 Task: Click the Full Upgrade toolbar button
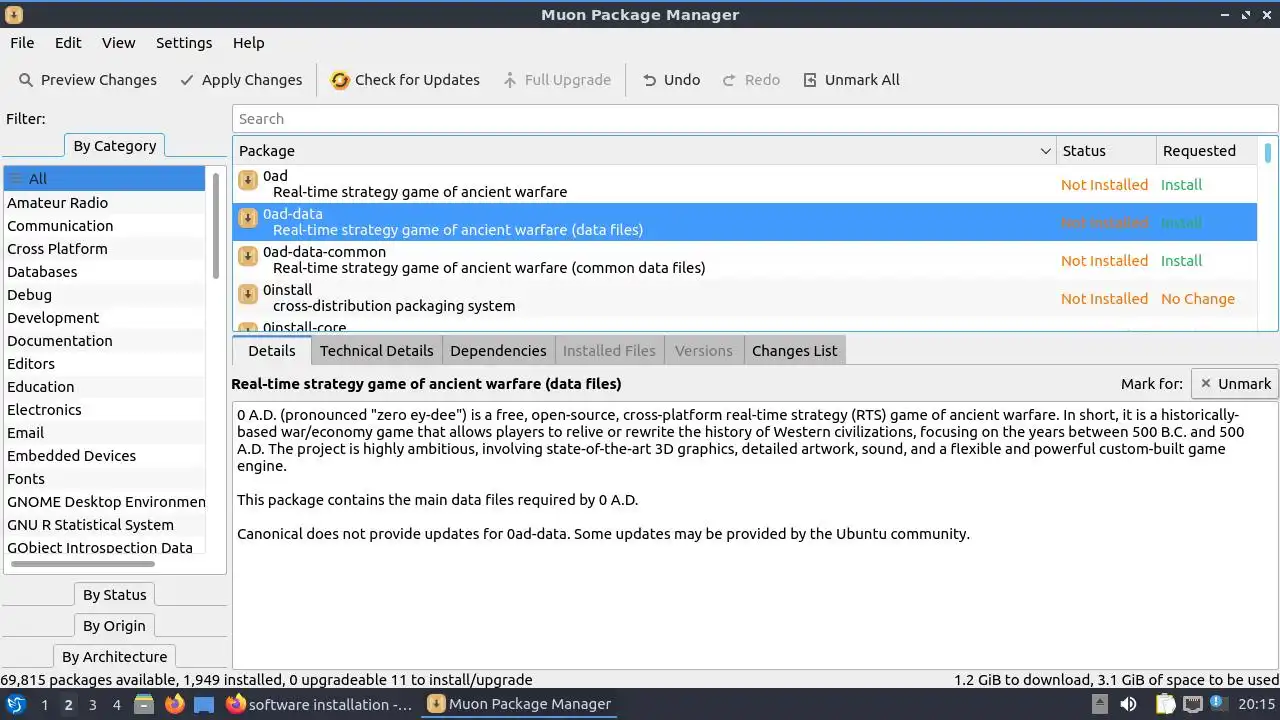tap(557, 80)
